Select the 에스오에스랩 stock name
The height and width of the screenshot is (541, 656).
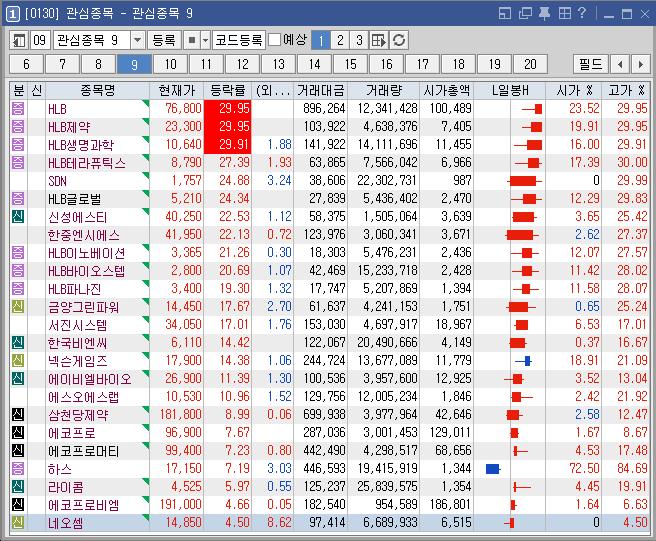[84, 397]
